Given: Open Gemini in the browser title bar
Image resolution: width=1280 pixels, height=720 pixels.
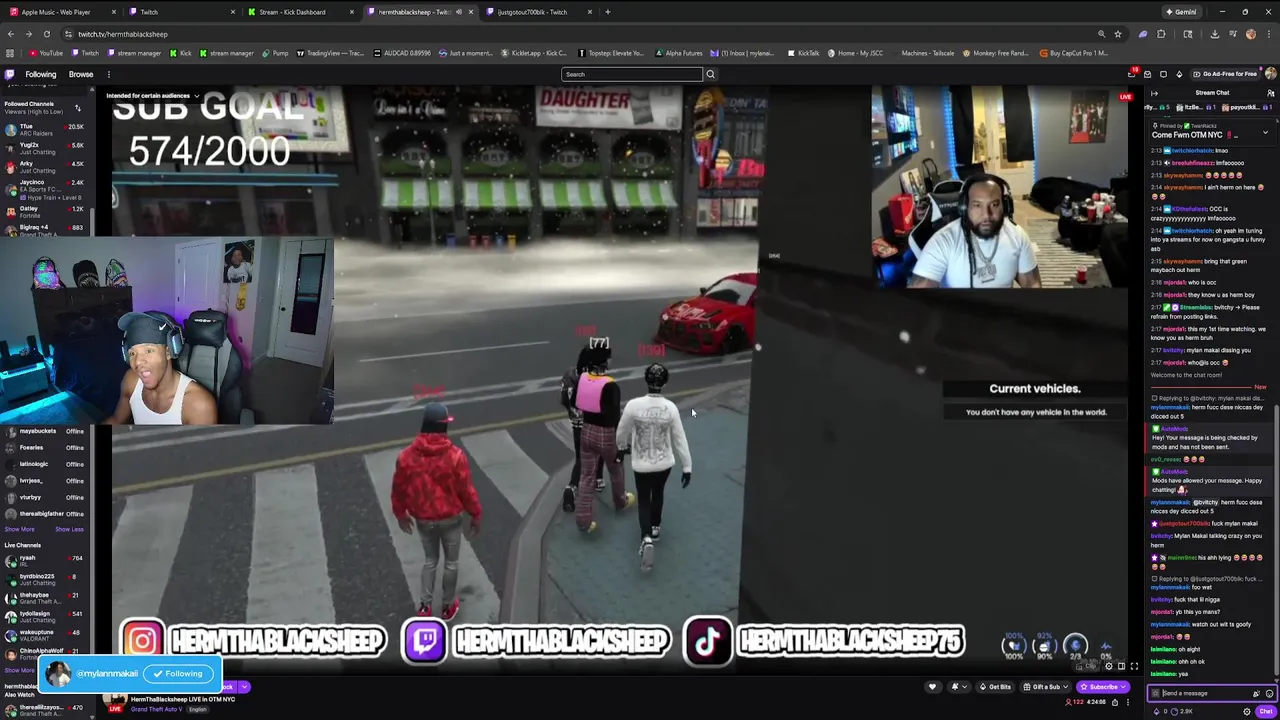Looking at the screenshot, I should click(x=1181, y=12).
